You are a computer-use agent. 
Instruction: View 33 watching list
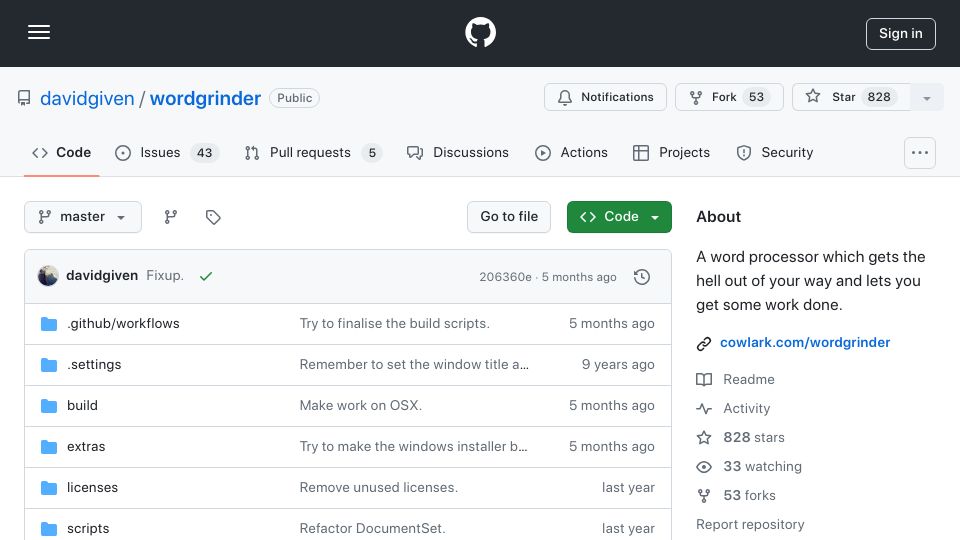(749, 467)
